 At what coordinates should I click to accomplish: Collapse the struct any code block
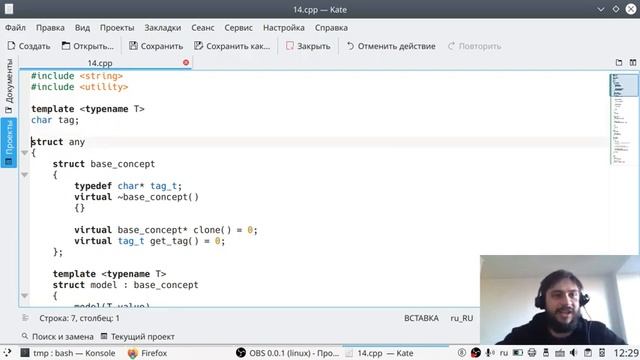pos(24,153)
